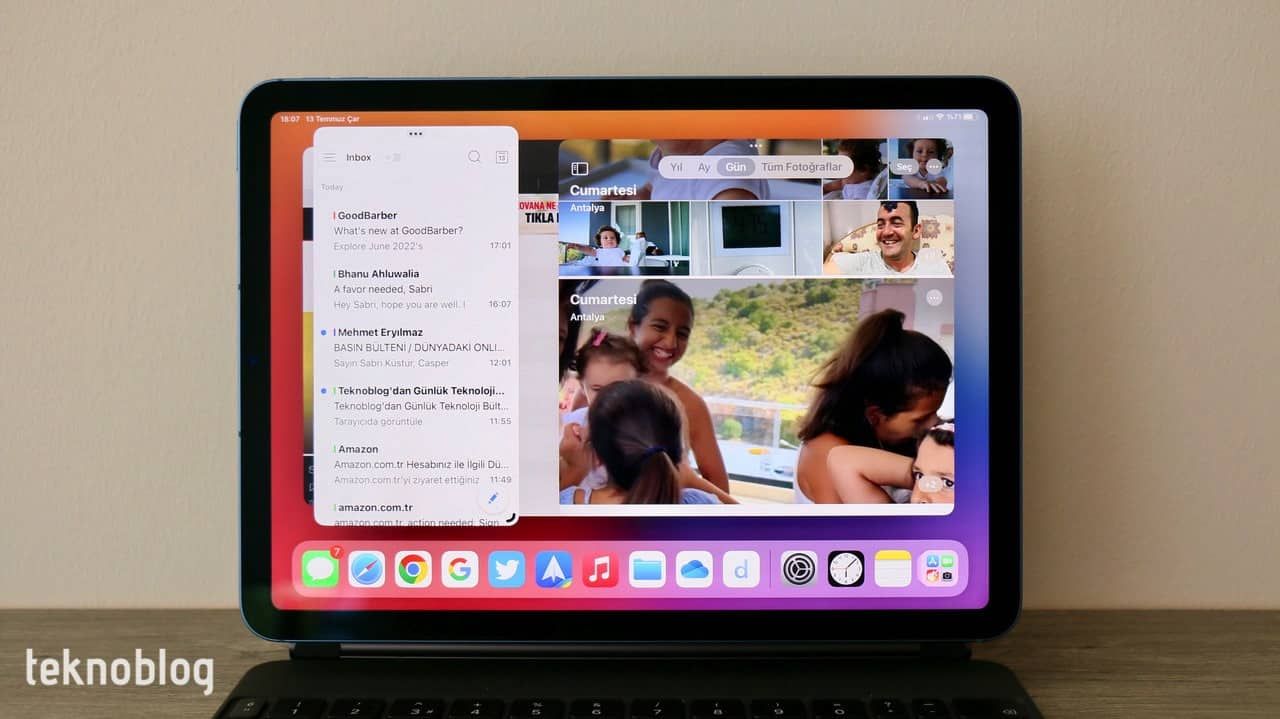
Task: Open the Photos sidebar panel icon
Action: pos(581,168)
